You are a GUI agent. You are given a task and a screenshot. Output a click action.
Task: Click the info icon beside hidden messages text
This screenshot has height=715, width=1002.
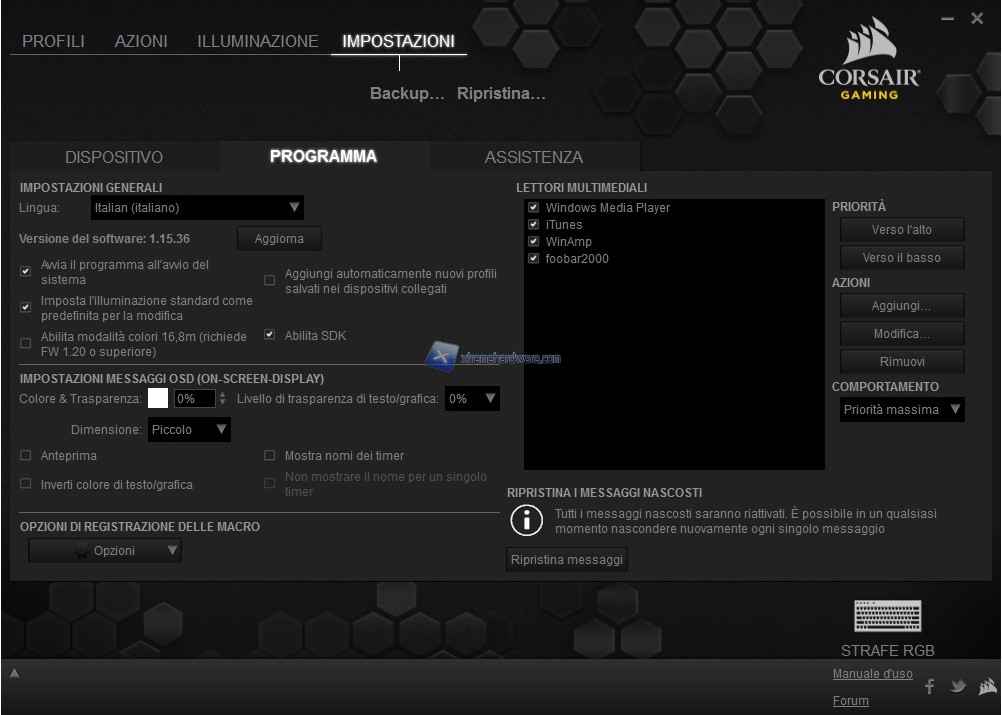[x=526, y=520]
